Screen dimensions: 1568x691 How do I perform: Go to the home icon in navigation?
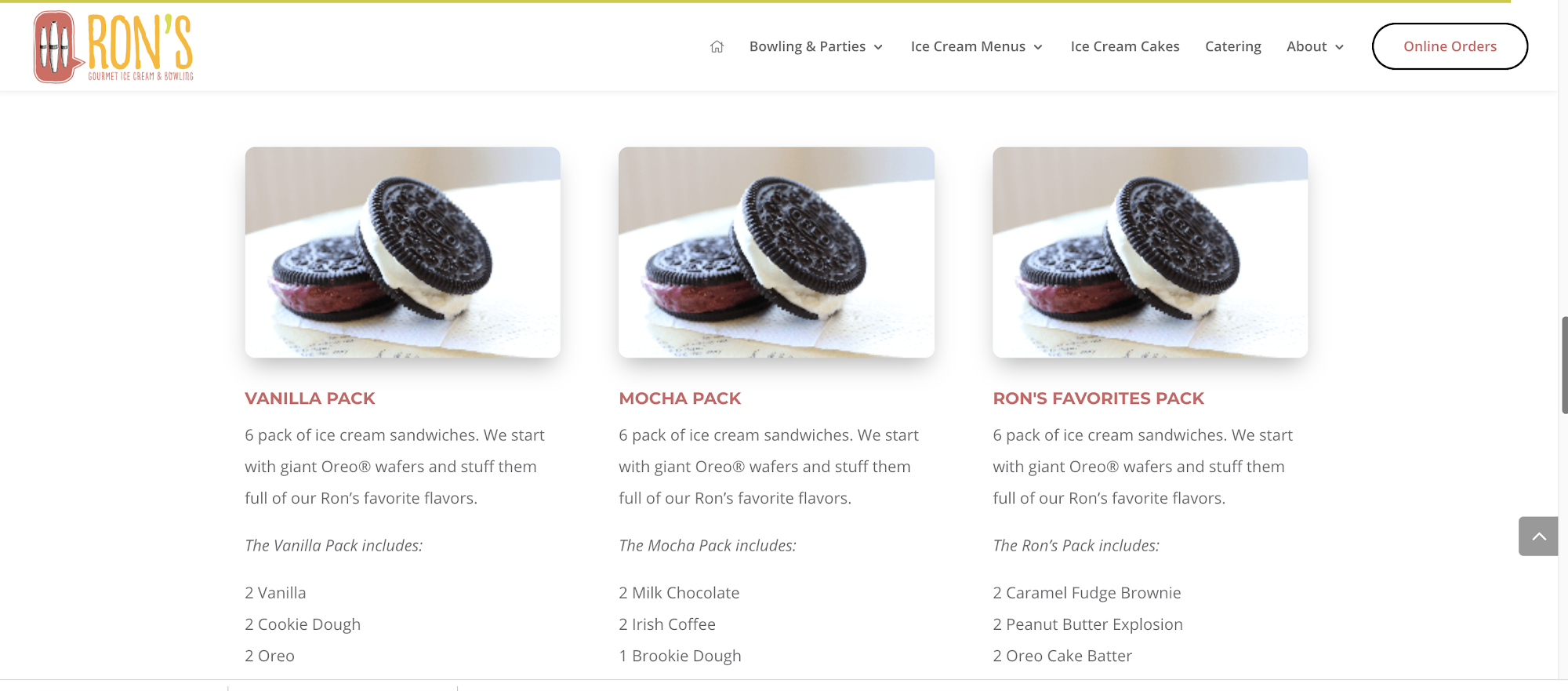[717, 46]
